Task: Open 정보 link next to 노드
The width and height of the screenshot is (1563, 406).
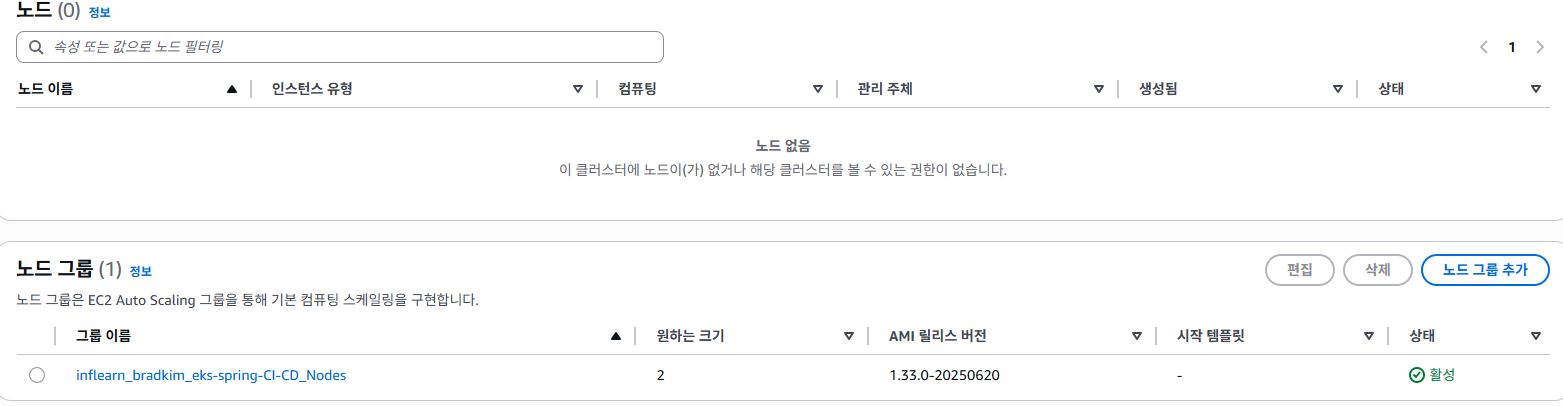Action: point(100,13)
